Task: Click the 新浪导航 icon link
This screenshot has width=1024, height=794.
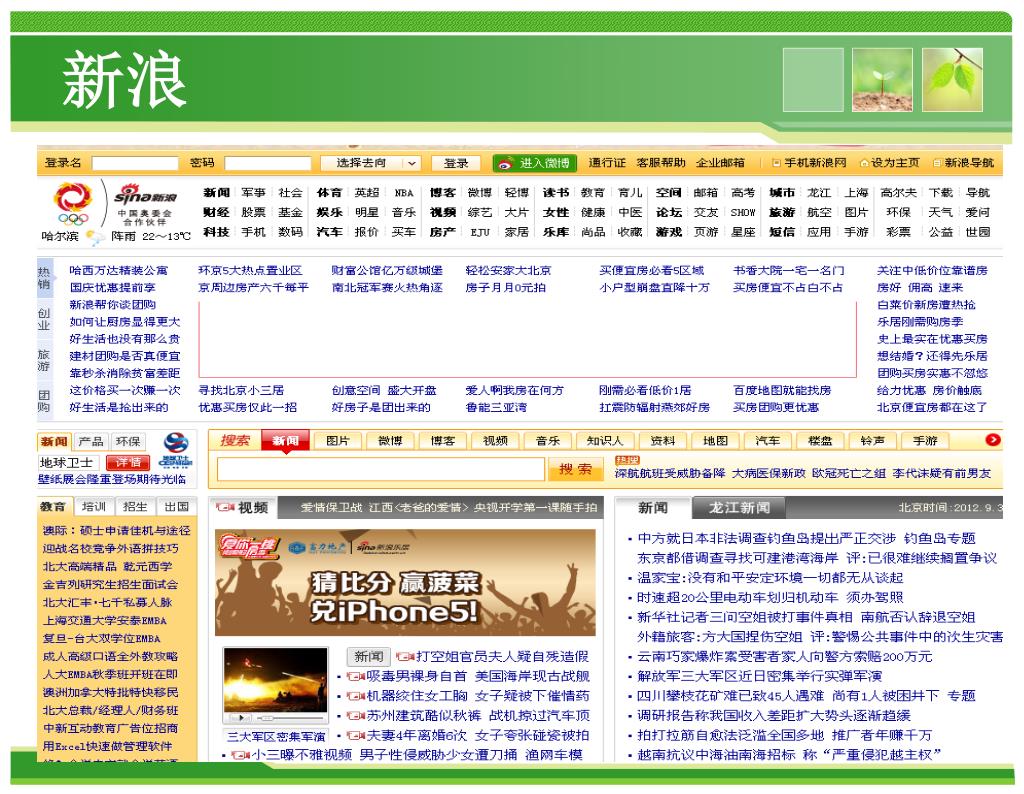Action: click(963, 163)
